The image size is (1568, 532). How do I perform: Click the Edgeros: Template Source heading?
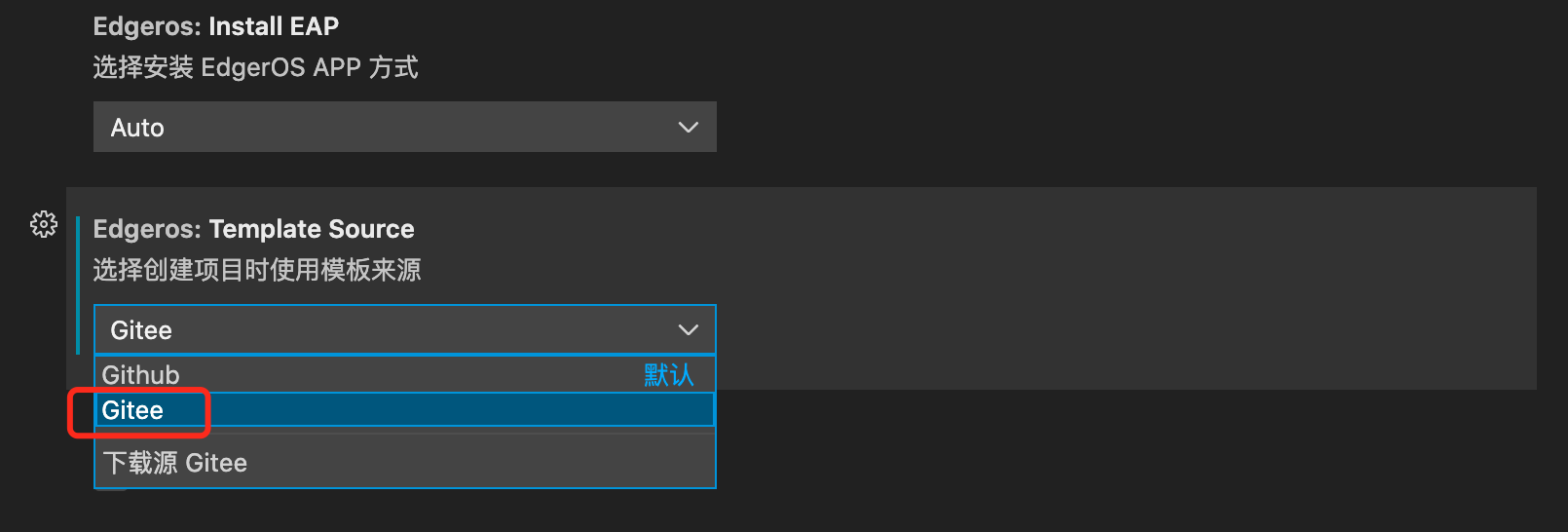(254, 229)
